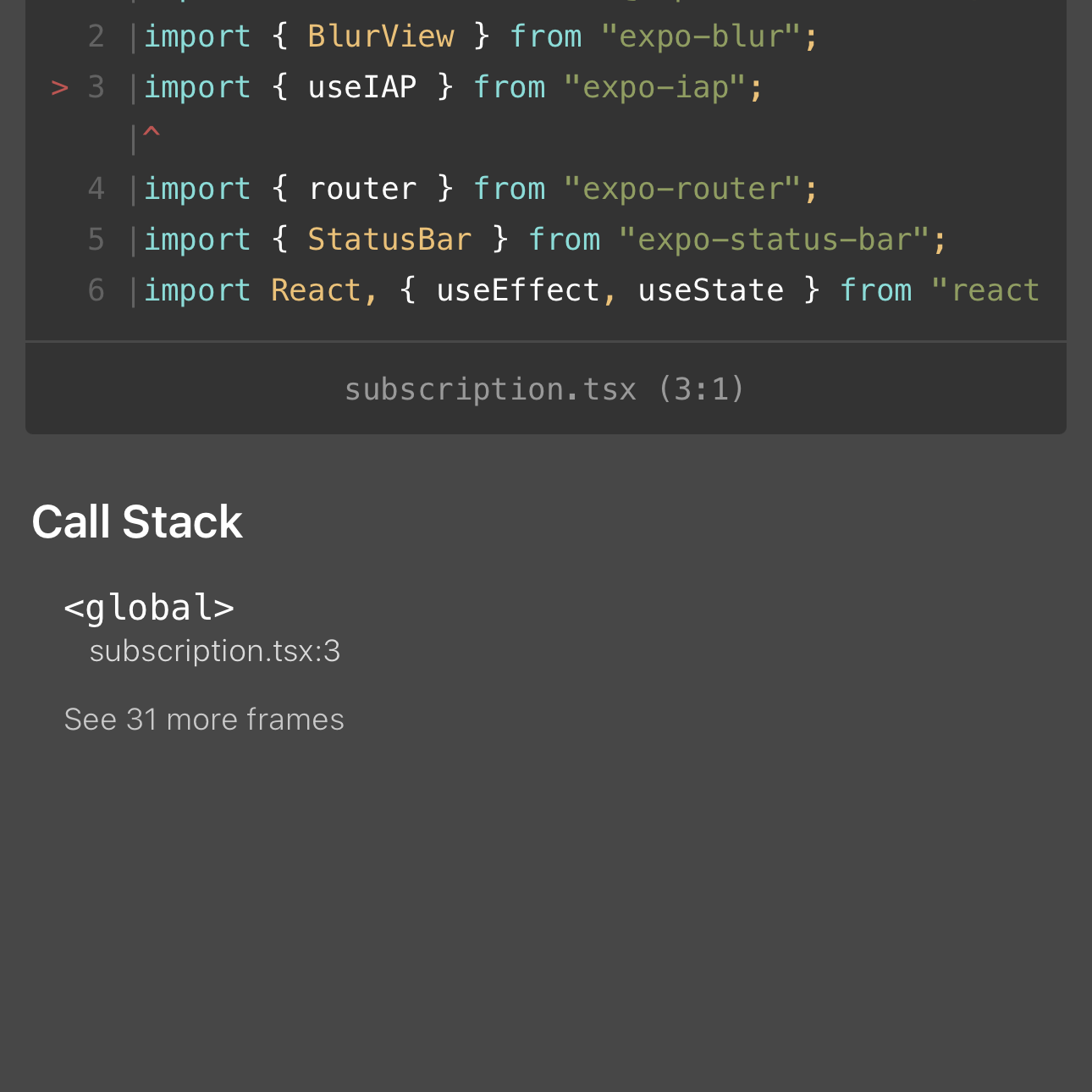Open subscription.tsx (3:1) source file link
This screenshot has height=1092, width=1092.
coord(545,389)
